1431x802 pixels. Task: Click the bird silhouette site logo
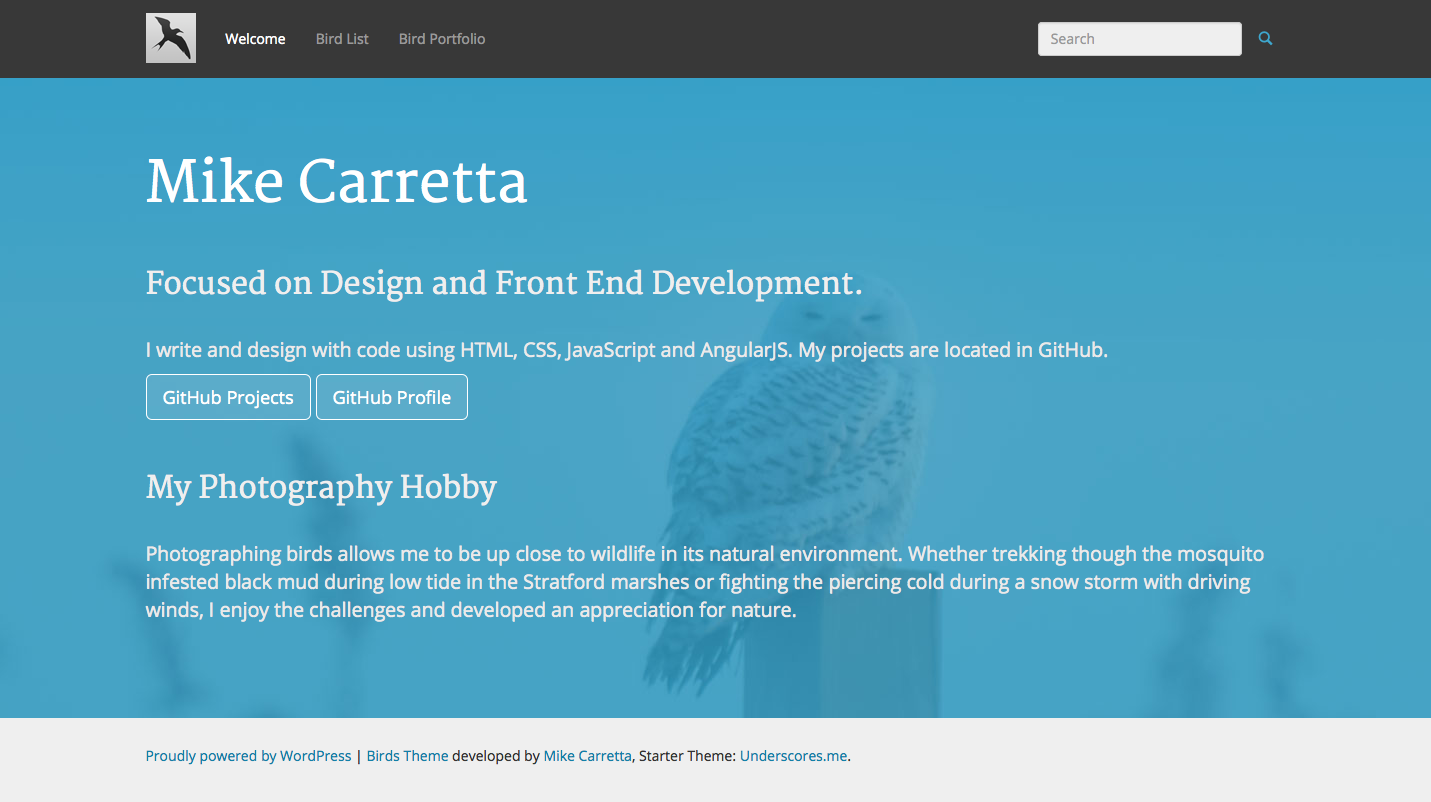[x=171, y=38]
